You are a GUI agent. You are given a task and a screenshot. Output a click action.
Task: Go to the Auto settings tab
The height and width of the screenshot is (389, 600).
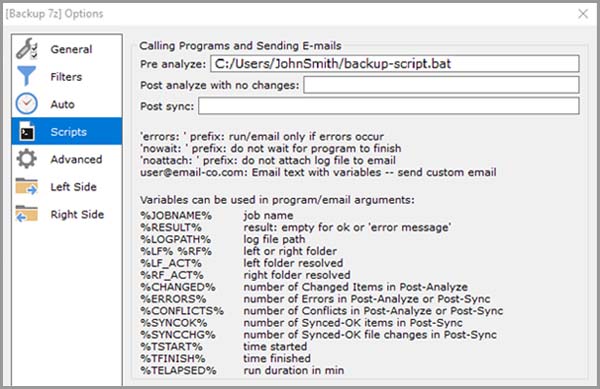62,104
